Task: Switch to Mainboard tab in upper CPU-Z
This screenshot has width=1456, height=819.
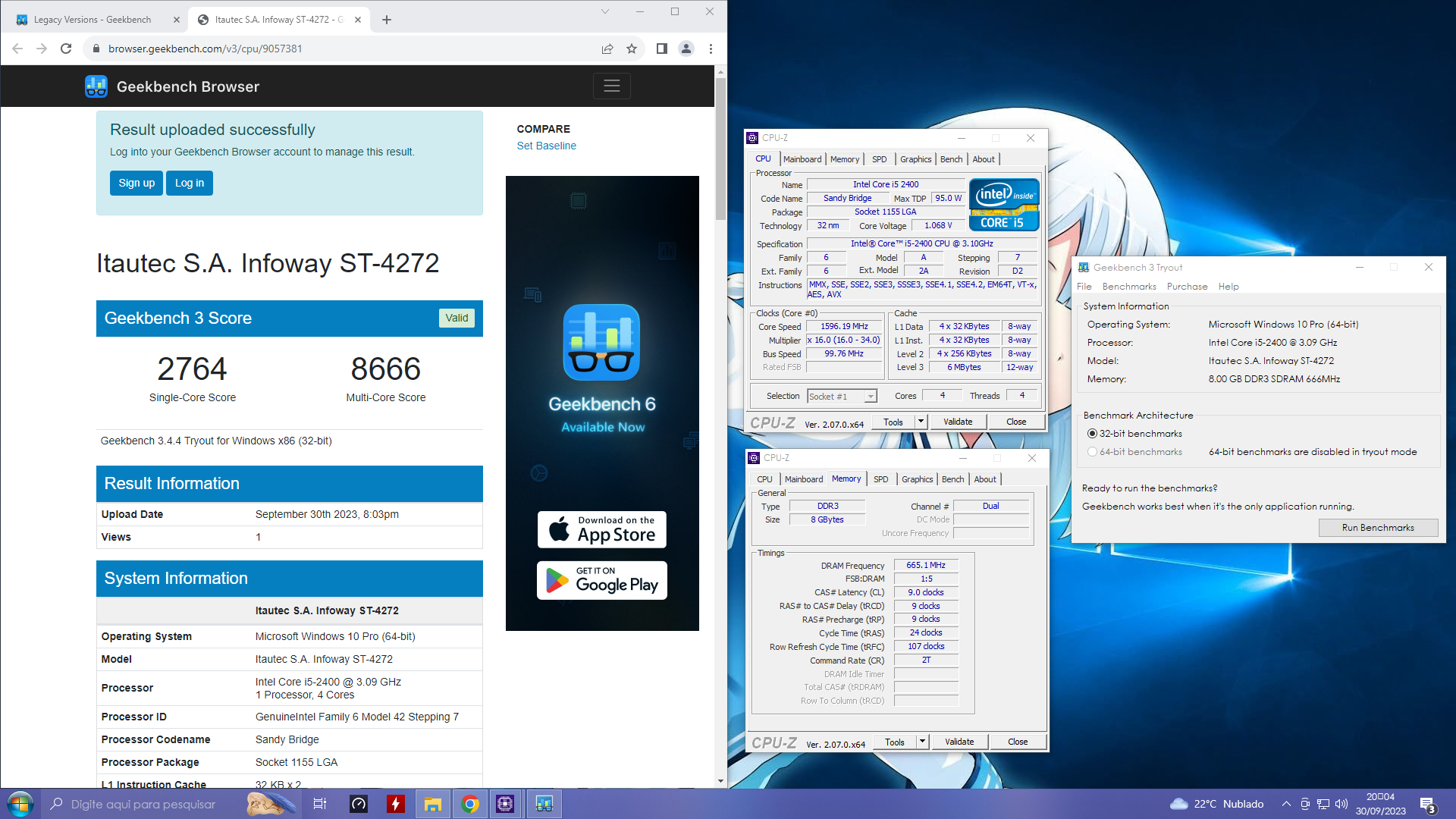Action: [802, 159]
